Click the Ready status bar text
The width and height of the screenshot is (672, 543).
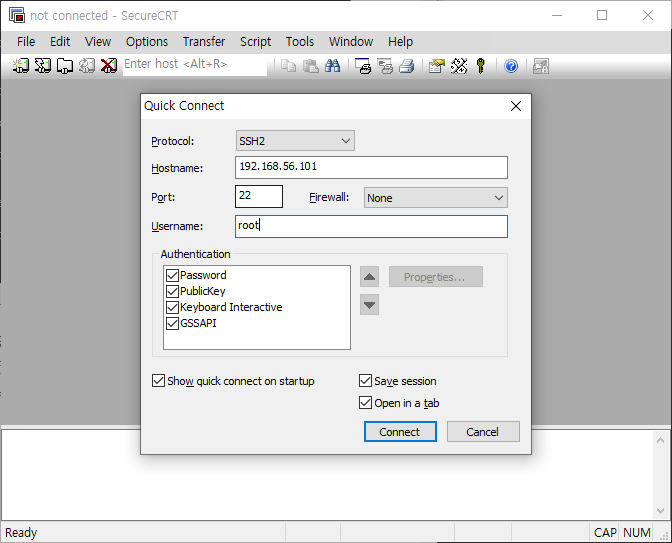coord(21,533)
